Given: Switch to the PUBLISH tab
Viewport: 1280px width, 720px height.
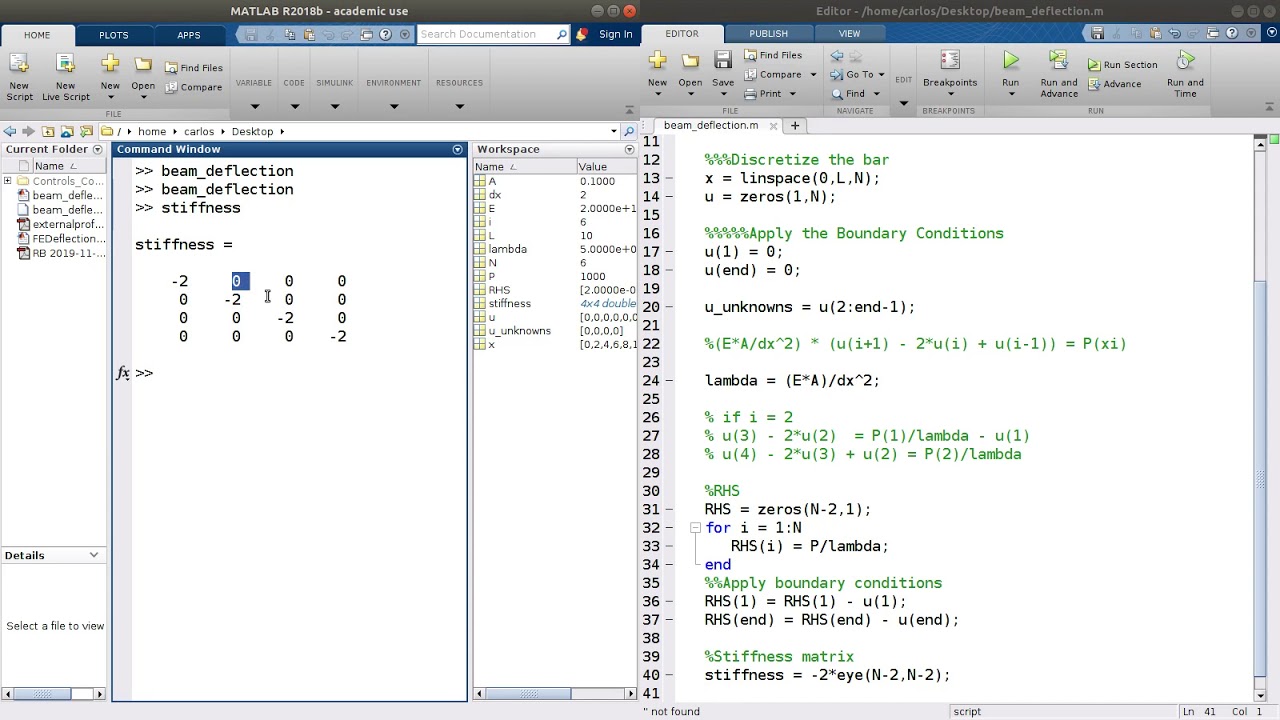Looking at the screenshot, I should click(x=768, y=34).
